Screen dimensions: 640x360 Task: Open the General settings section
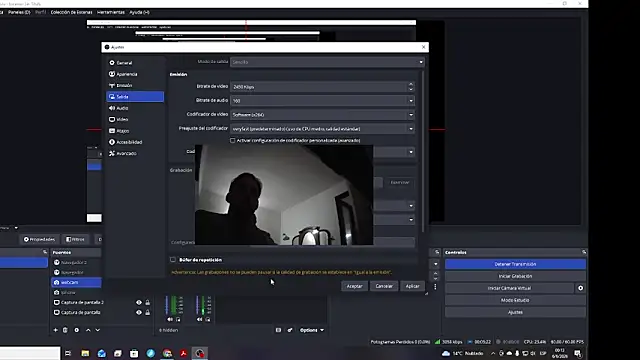tap(135, 63)
